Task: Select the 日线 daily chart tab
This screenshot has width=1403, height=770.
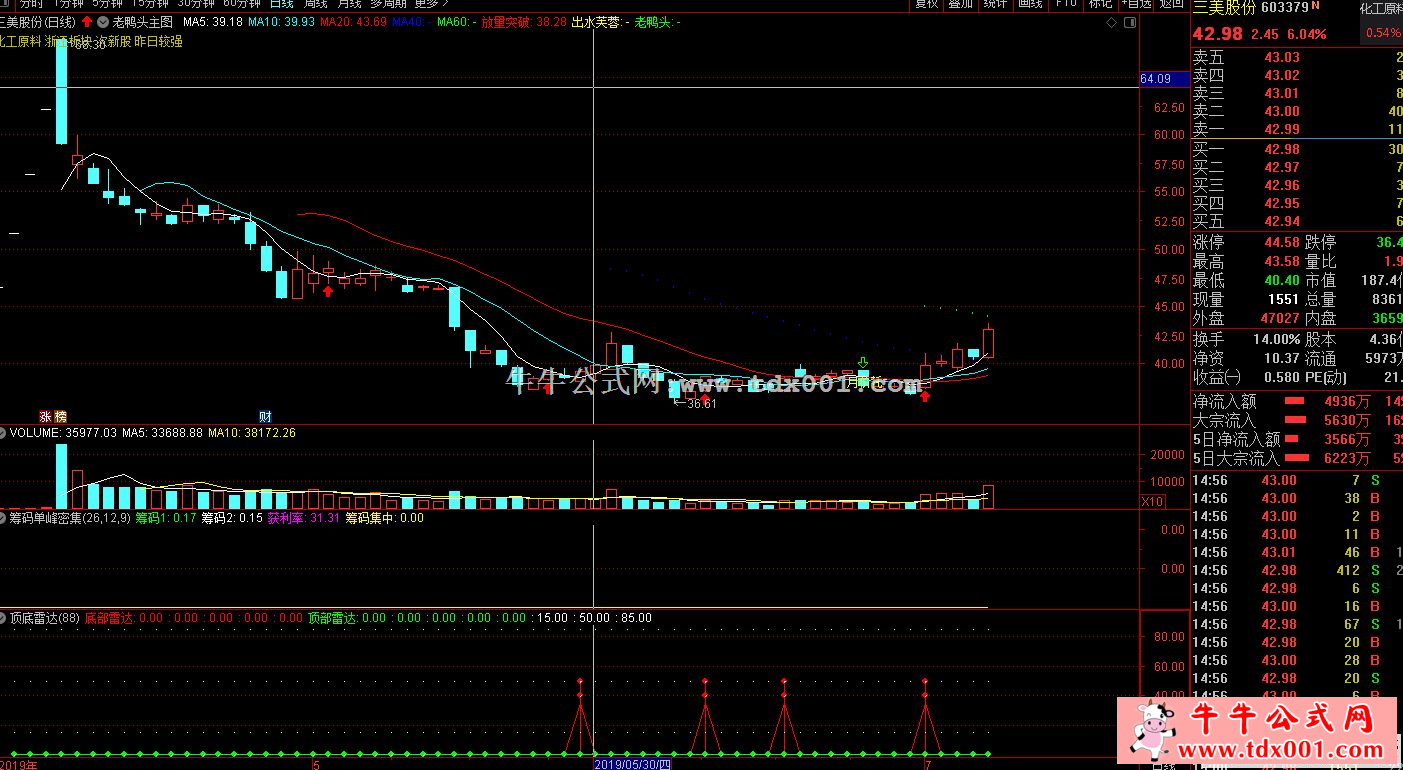Action: pyautogui.click(x=282, y=4)
